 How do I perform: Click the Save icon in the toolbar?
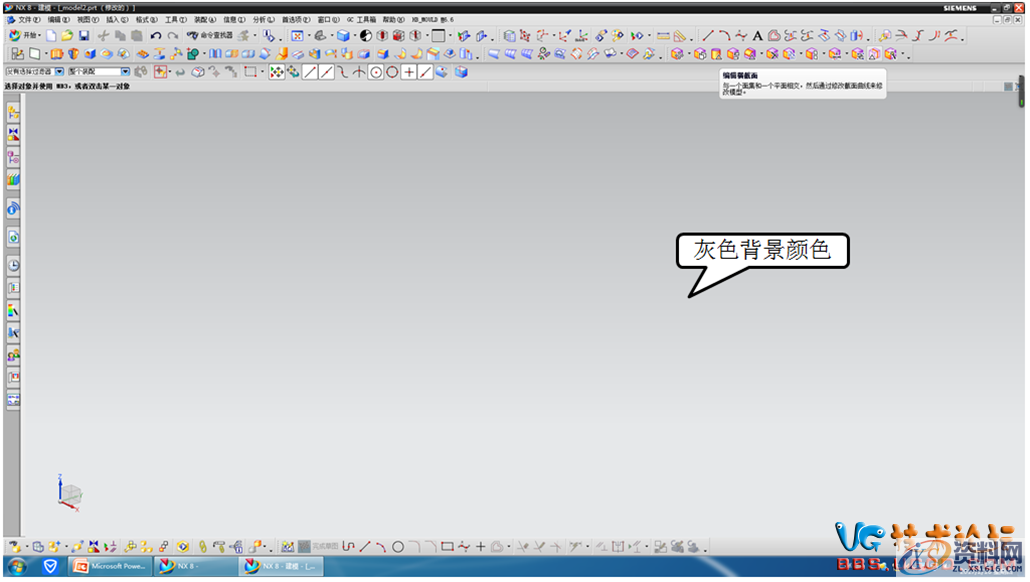click(x=84, y=36)
